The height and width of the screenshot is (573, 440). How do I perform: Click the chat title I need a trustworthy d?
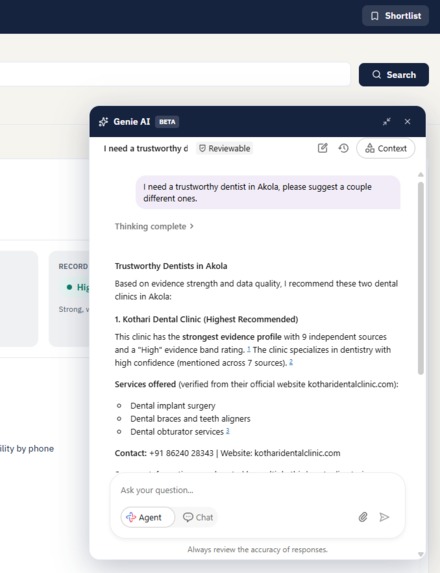(x=146, y=148)
